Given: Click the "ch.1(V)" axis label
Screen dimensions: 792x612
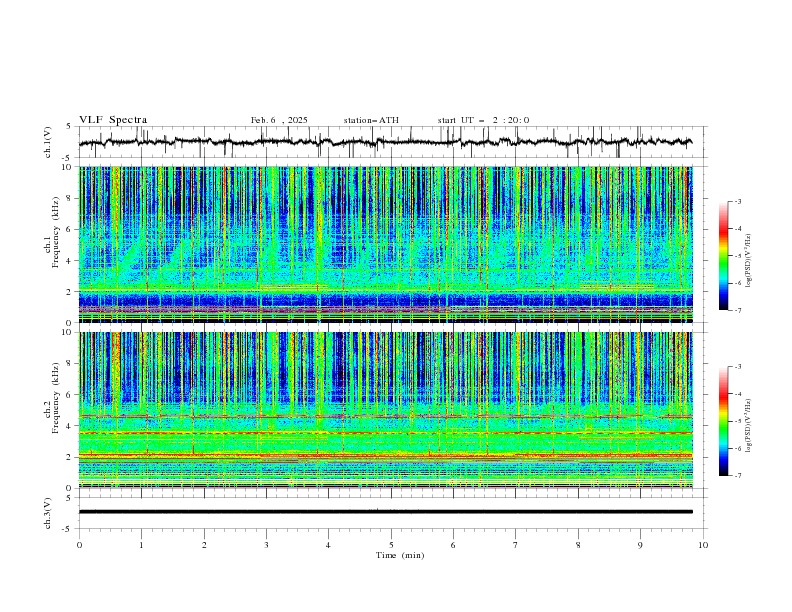Looking at the screenshot, I should coord(48,142).
